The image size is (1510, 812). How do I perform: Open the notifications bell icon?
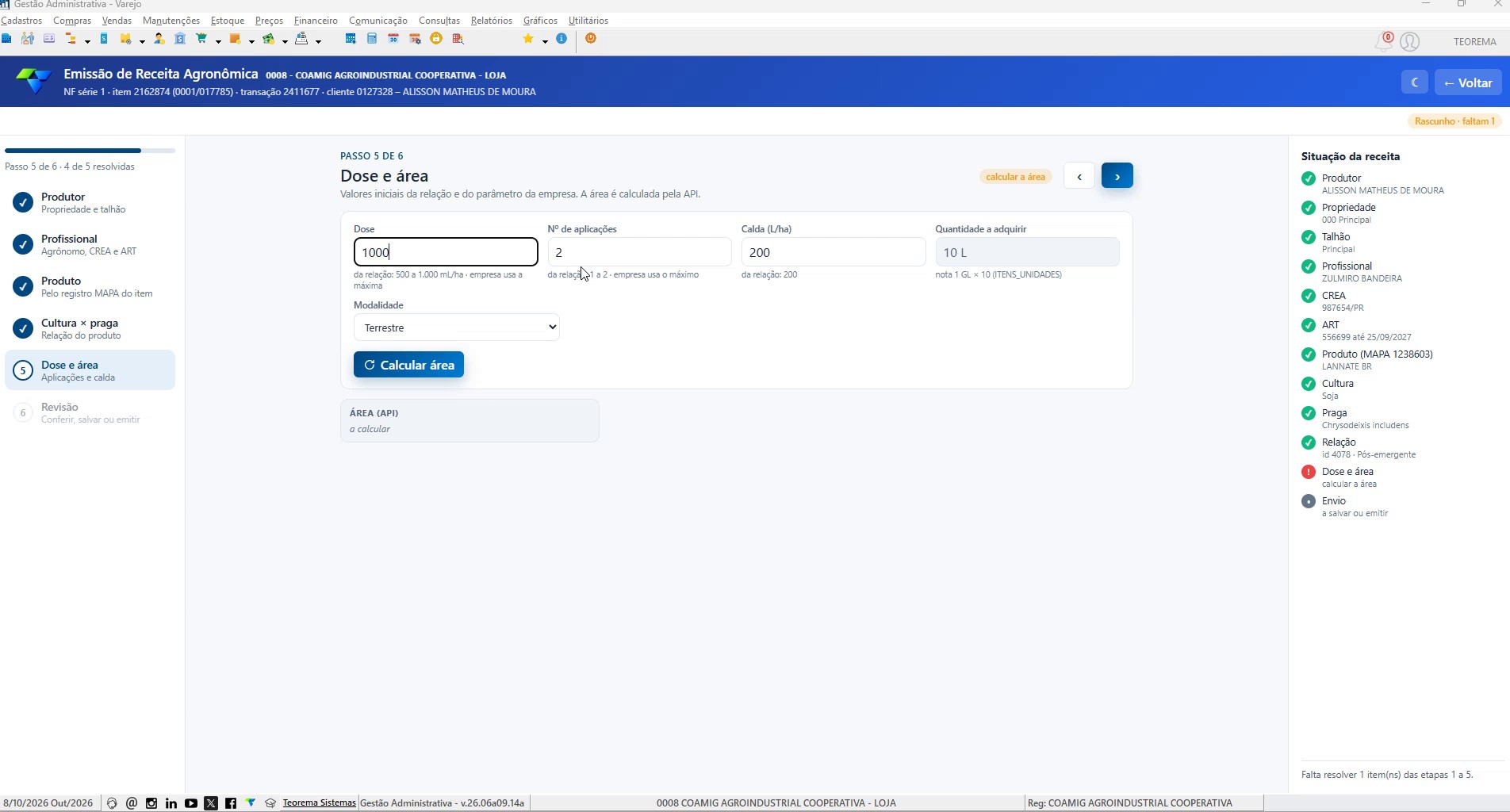(1383, 42)
